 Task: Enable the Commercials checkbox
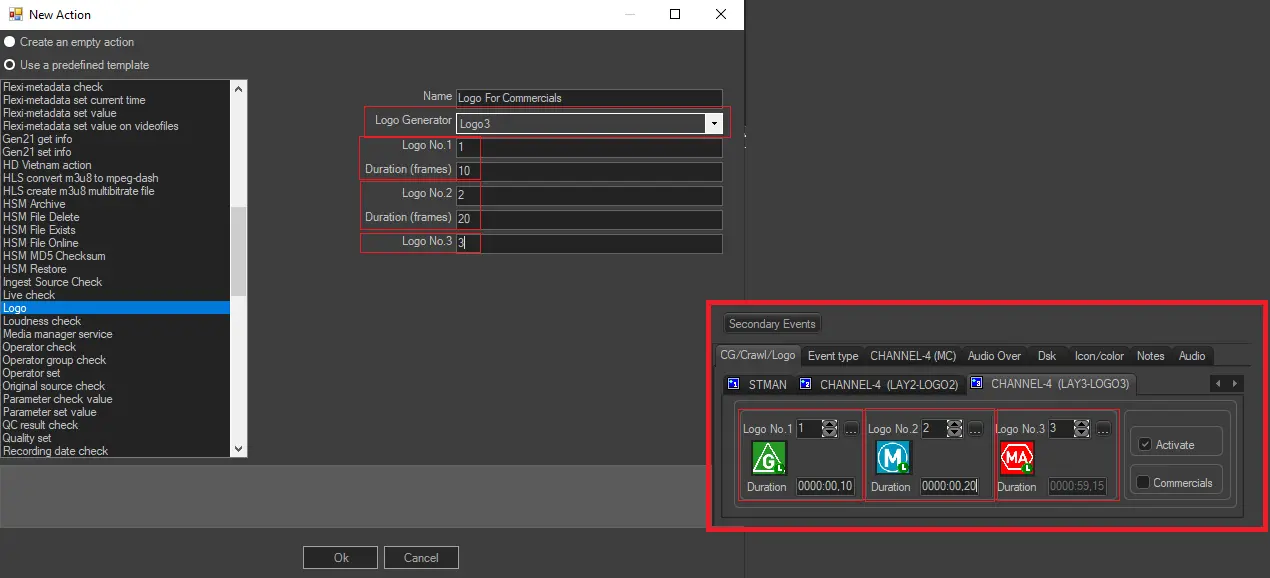[1143, 483]
